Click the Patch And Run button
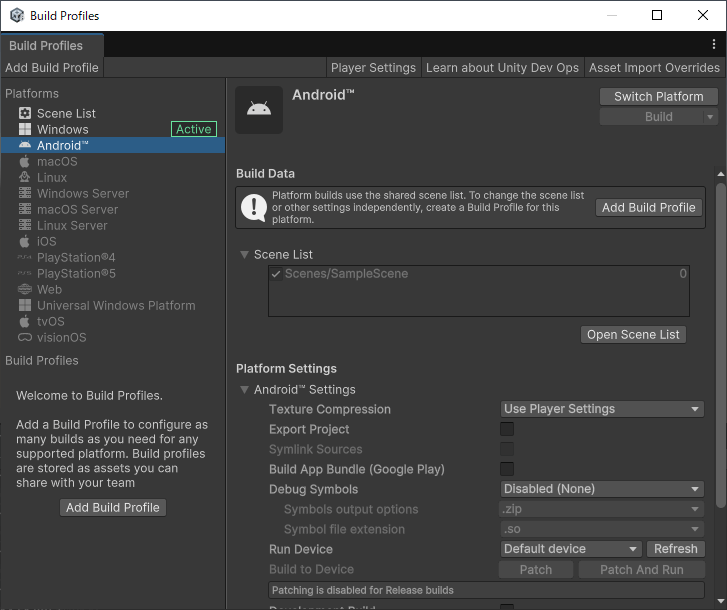Image resolution: width=727 pixels, height=610 pixels. (641, 569)
